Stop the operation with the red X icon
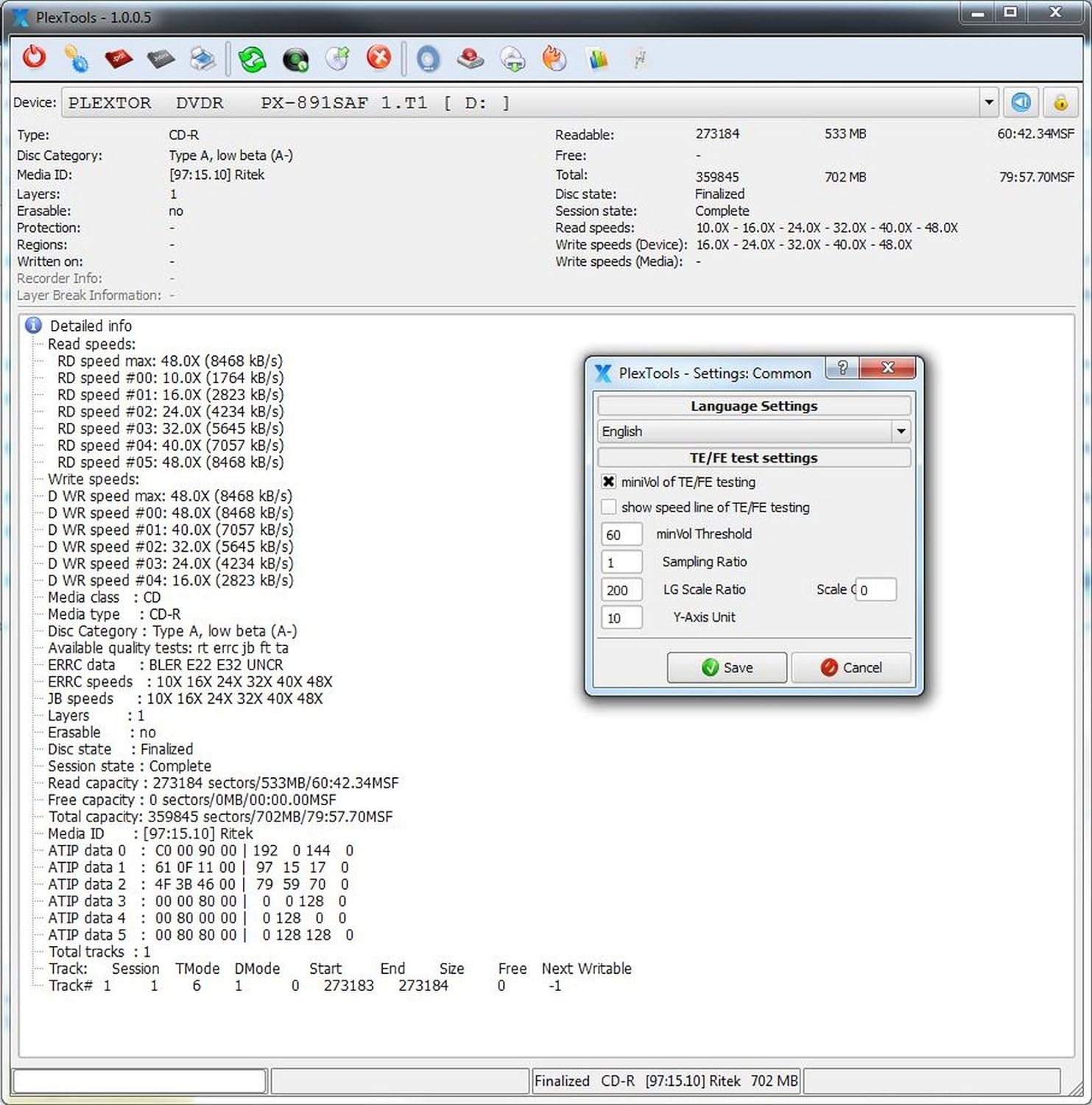This screenshot has width=1092, height=1105. pos(378,58)
